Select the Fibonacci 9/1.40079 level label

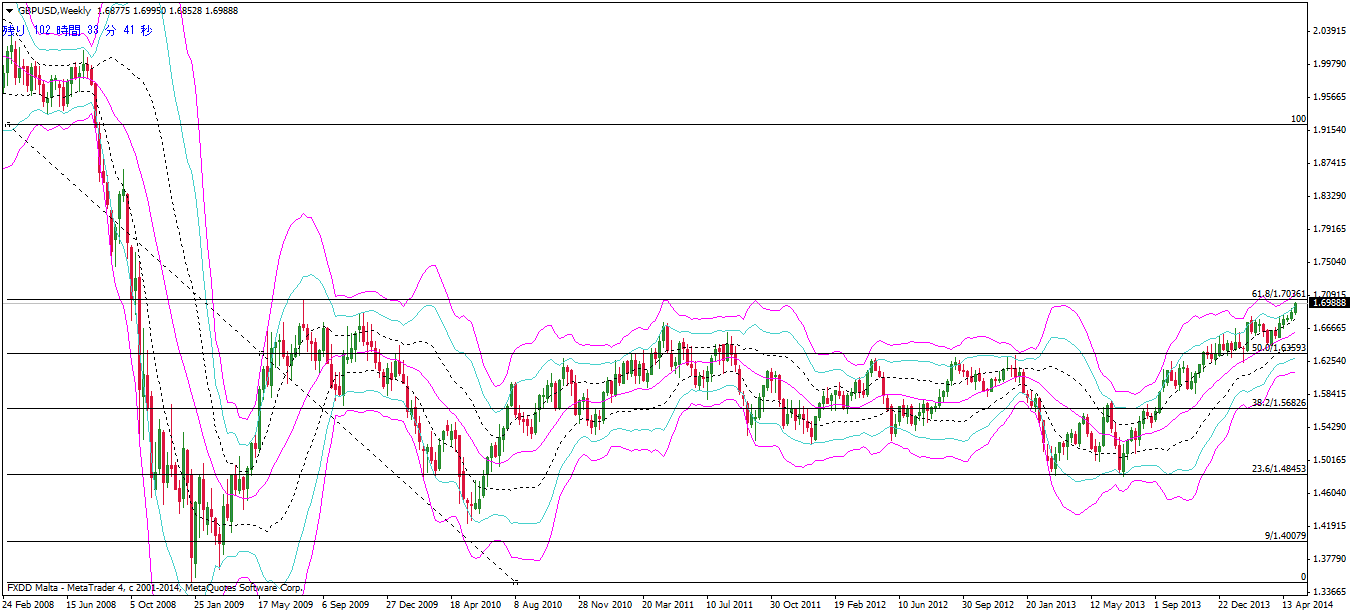click(x=1285, y=536)
